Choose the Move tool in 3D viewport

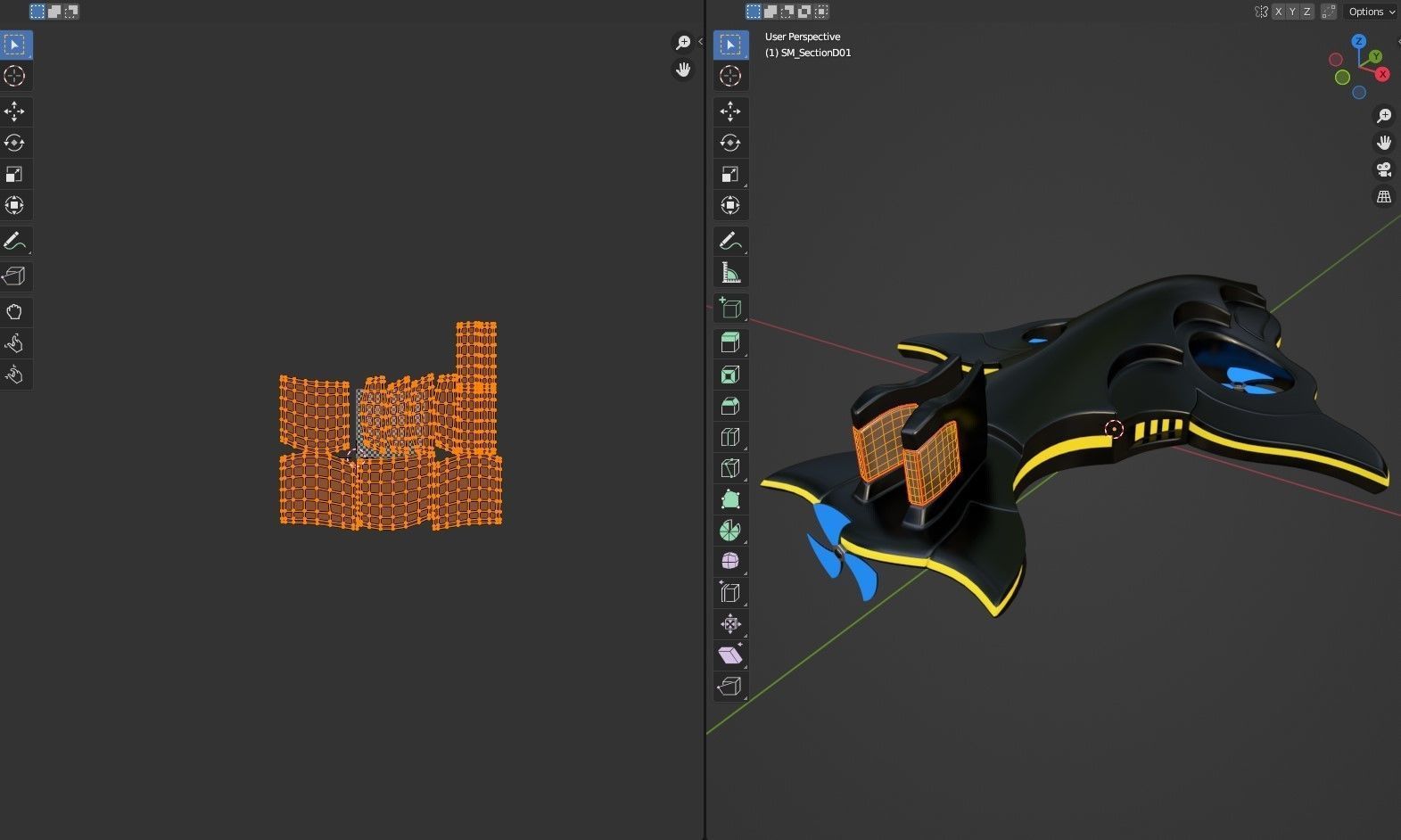click(x=730, y=111)
